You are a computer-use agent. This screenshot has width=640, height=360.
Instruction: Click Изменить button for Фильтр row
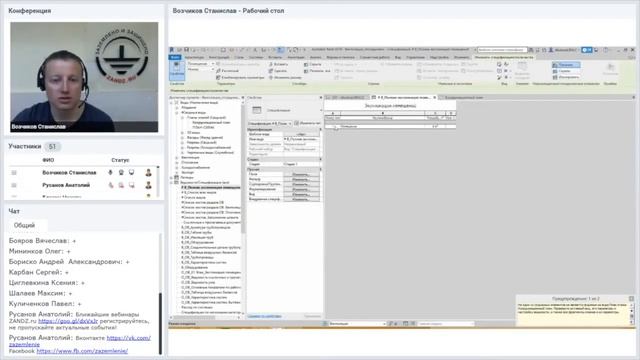pyautogui.click(x=302, y=179)
